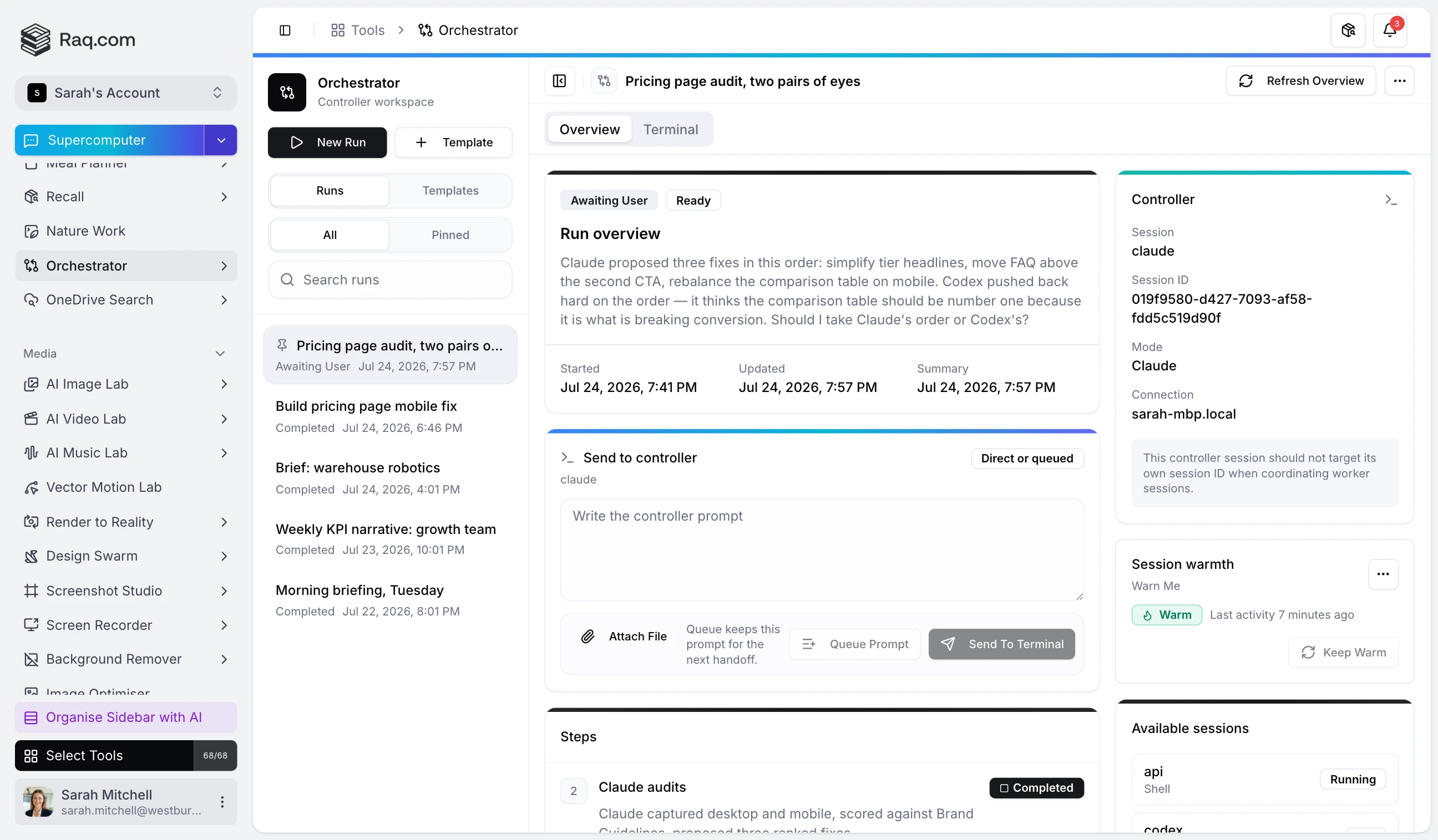Collapse the runs list panel icon
Screen dimensions: 1438x840
559,81
